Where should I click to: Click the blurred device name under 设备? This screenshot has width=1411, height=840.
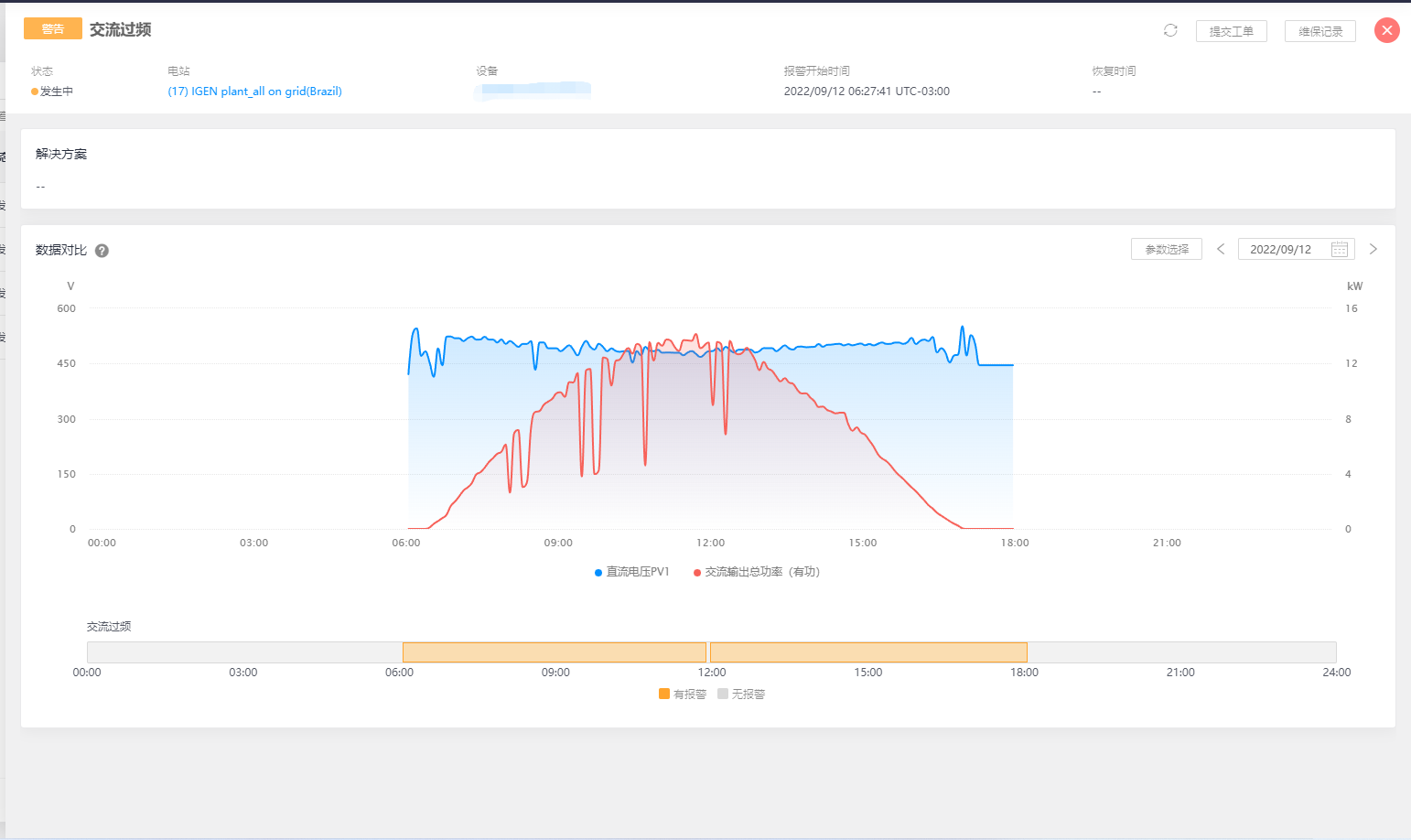[533, 91]
